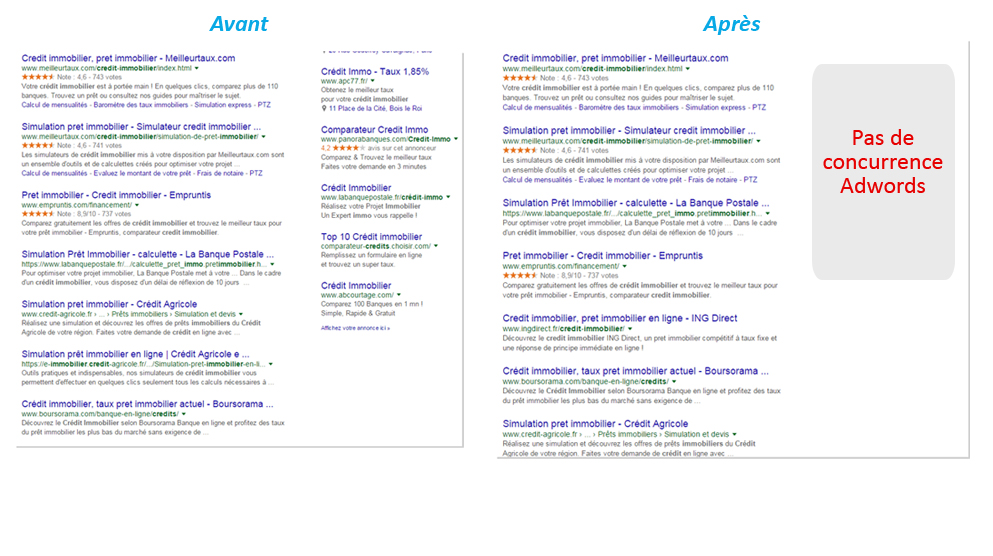Click Baromètre des taux immobiliers sitelink in Après
This screenshot has width=993, height=556.
pos(629,108)
